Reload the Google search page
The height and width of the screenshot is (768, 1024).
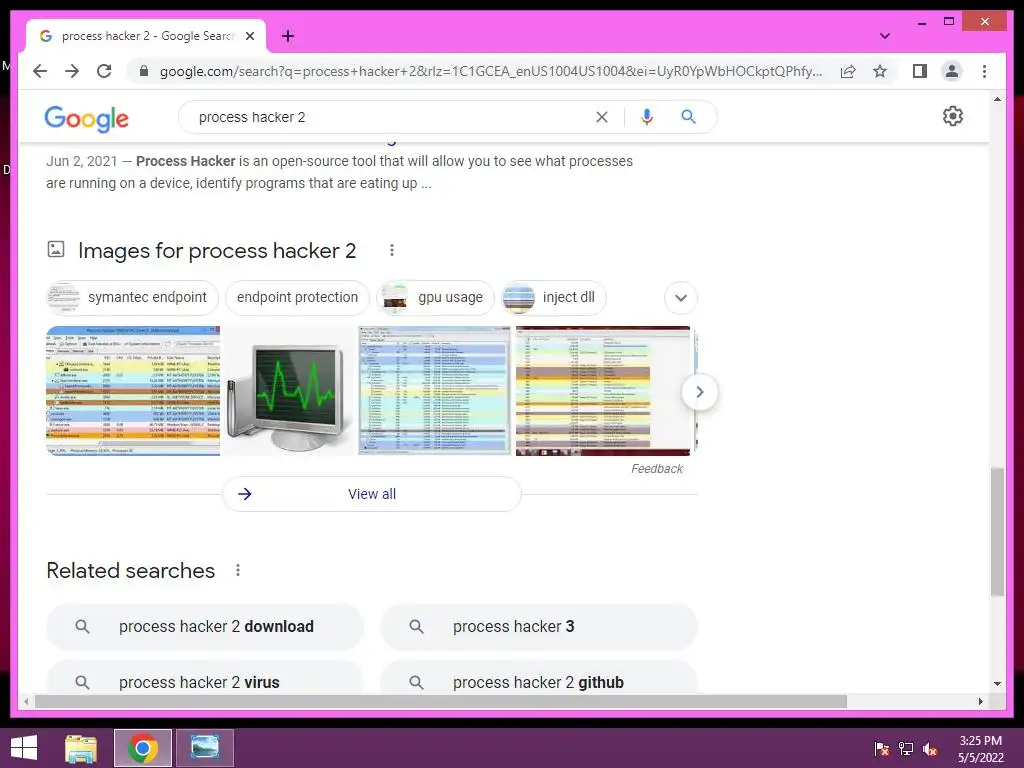click(x=104, y=71)
